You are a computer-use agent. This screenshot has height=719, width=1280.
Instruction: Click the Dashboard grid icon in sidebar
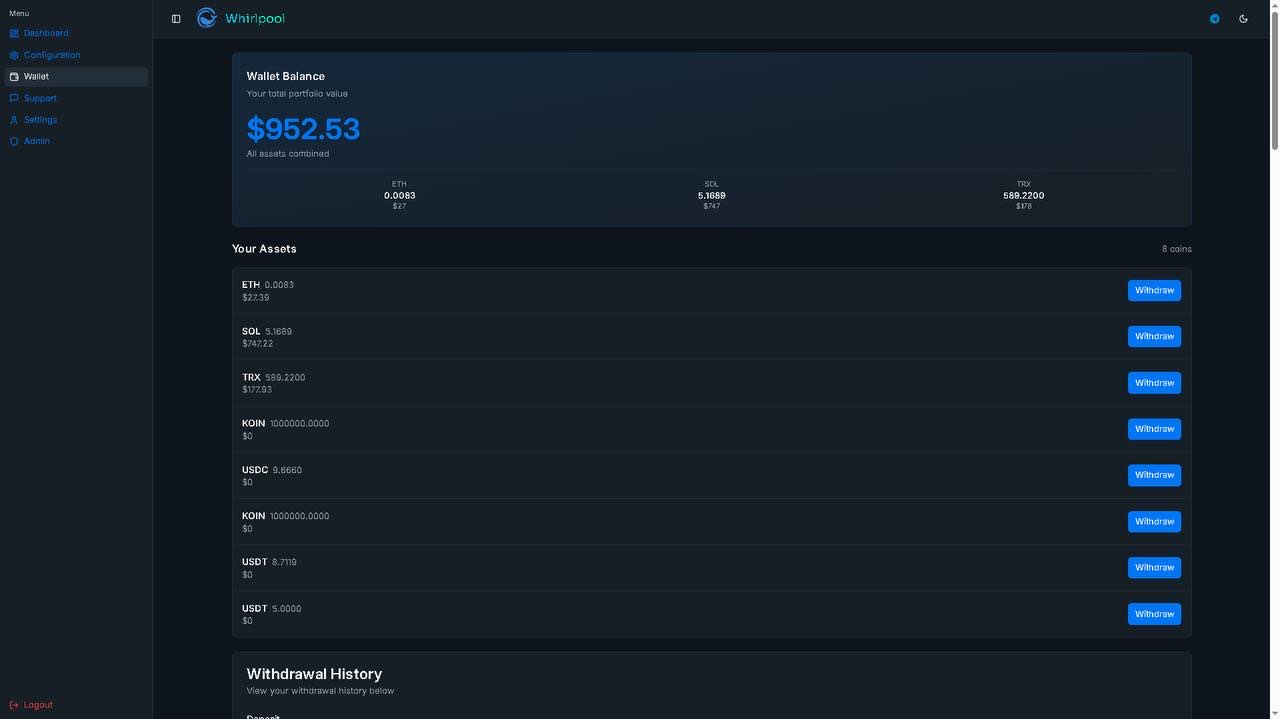(x=14, y=34)
